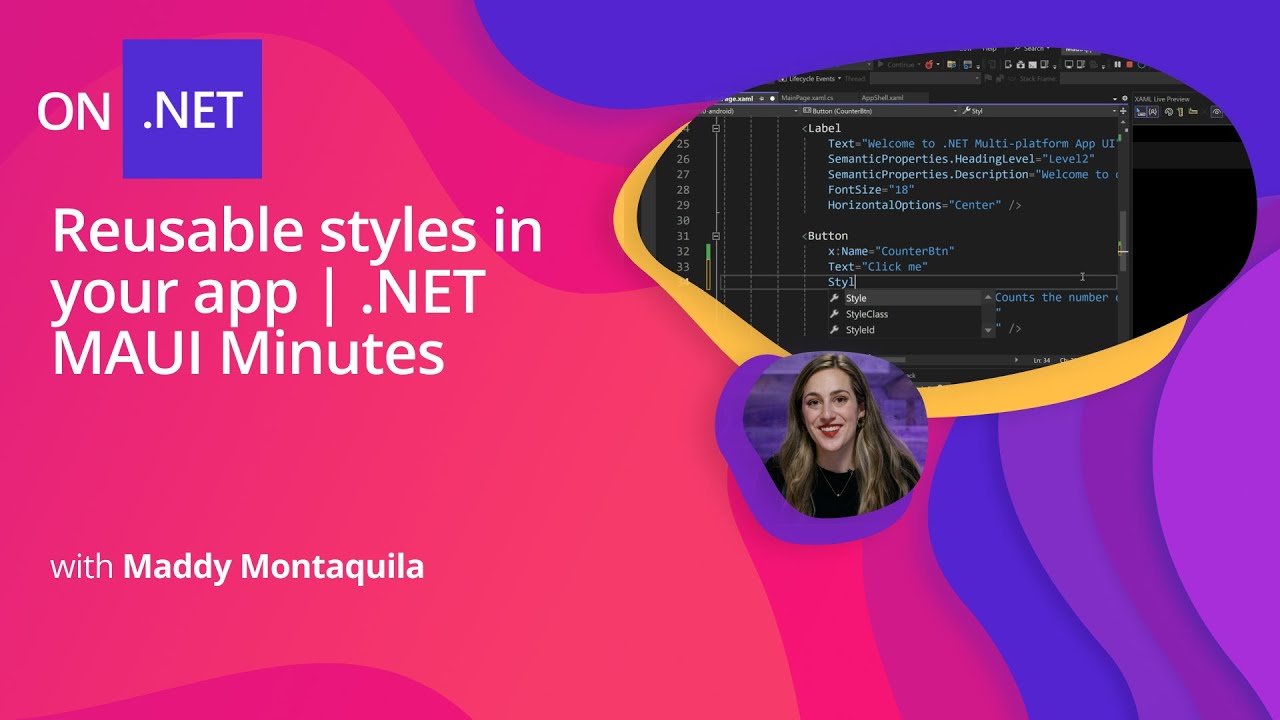Click the flag icon beside Stack Frame
This screenshot has width=1280, height=720.
click(x=988, y=79)
